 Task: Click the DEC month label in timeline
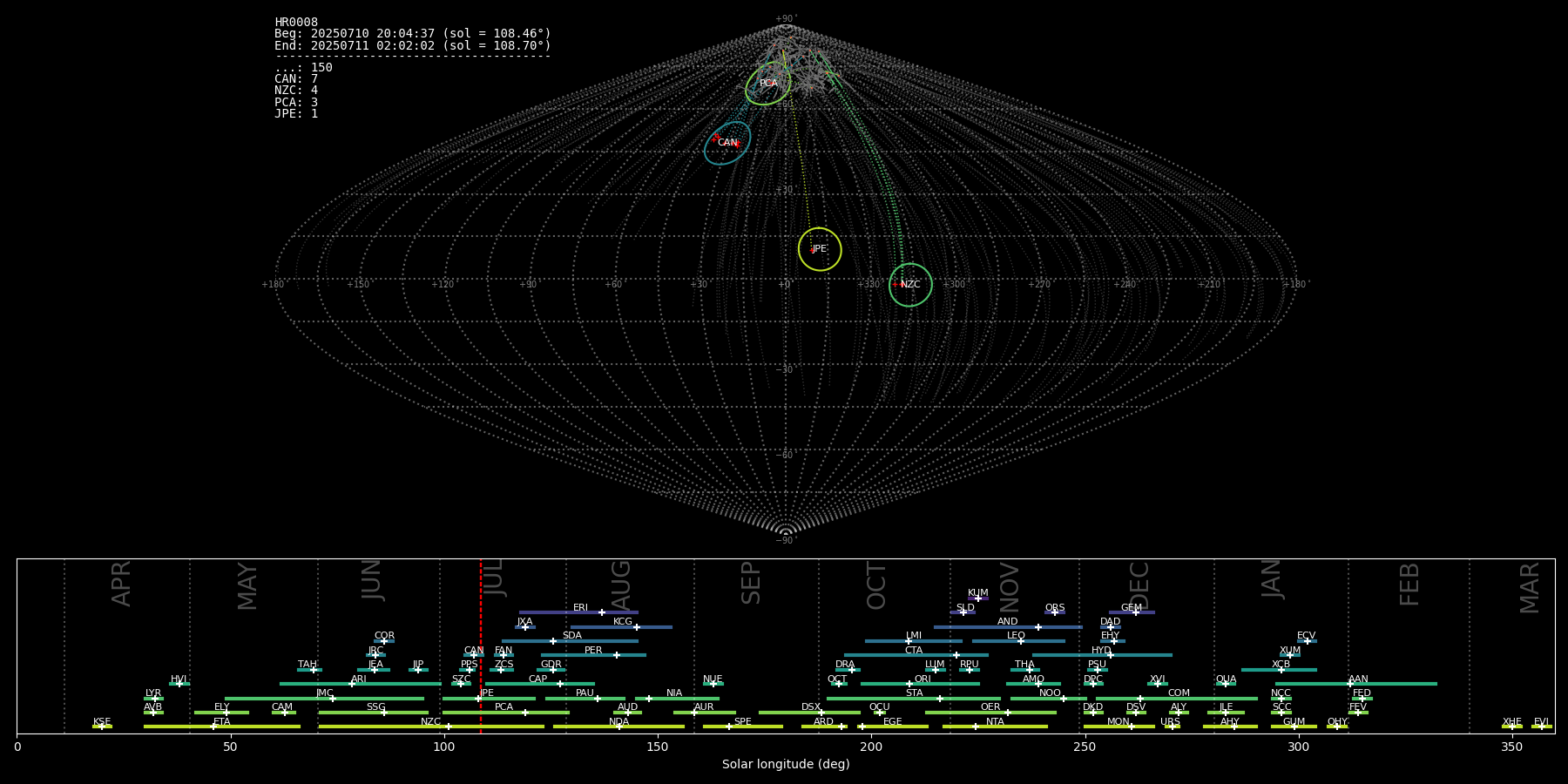pos(1139,585)
